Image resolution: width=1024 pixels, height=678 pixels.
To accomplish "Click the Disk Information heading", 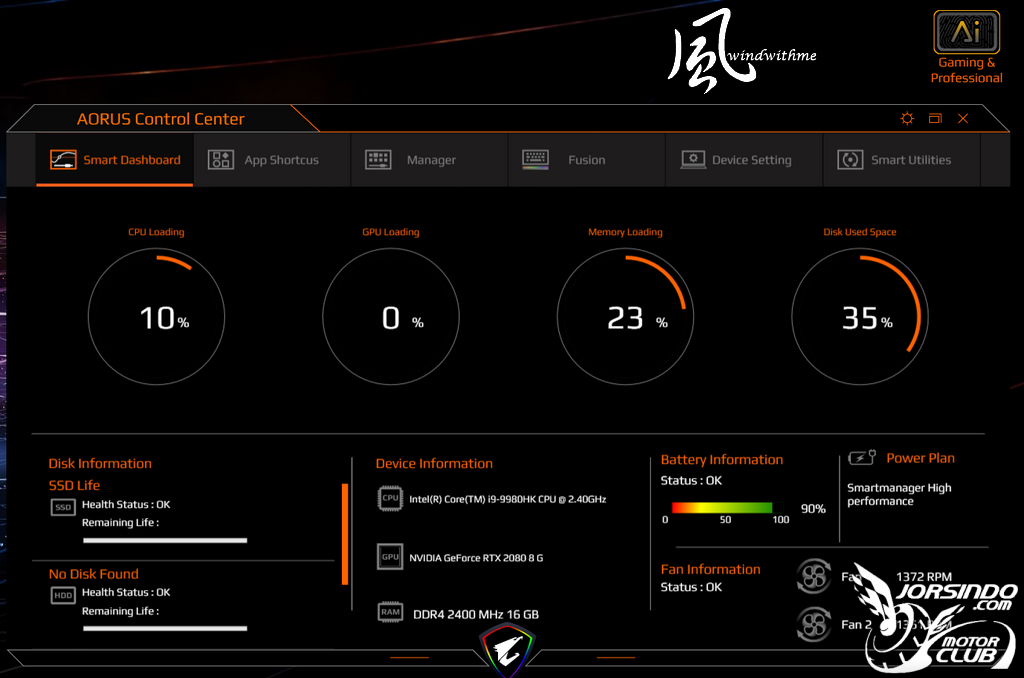I will [100, 464].
